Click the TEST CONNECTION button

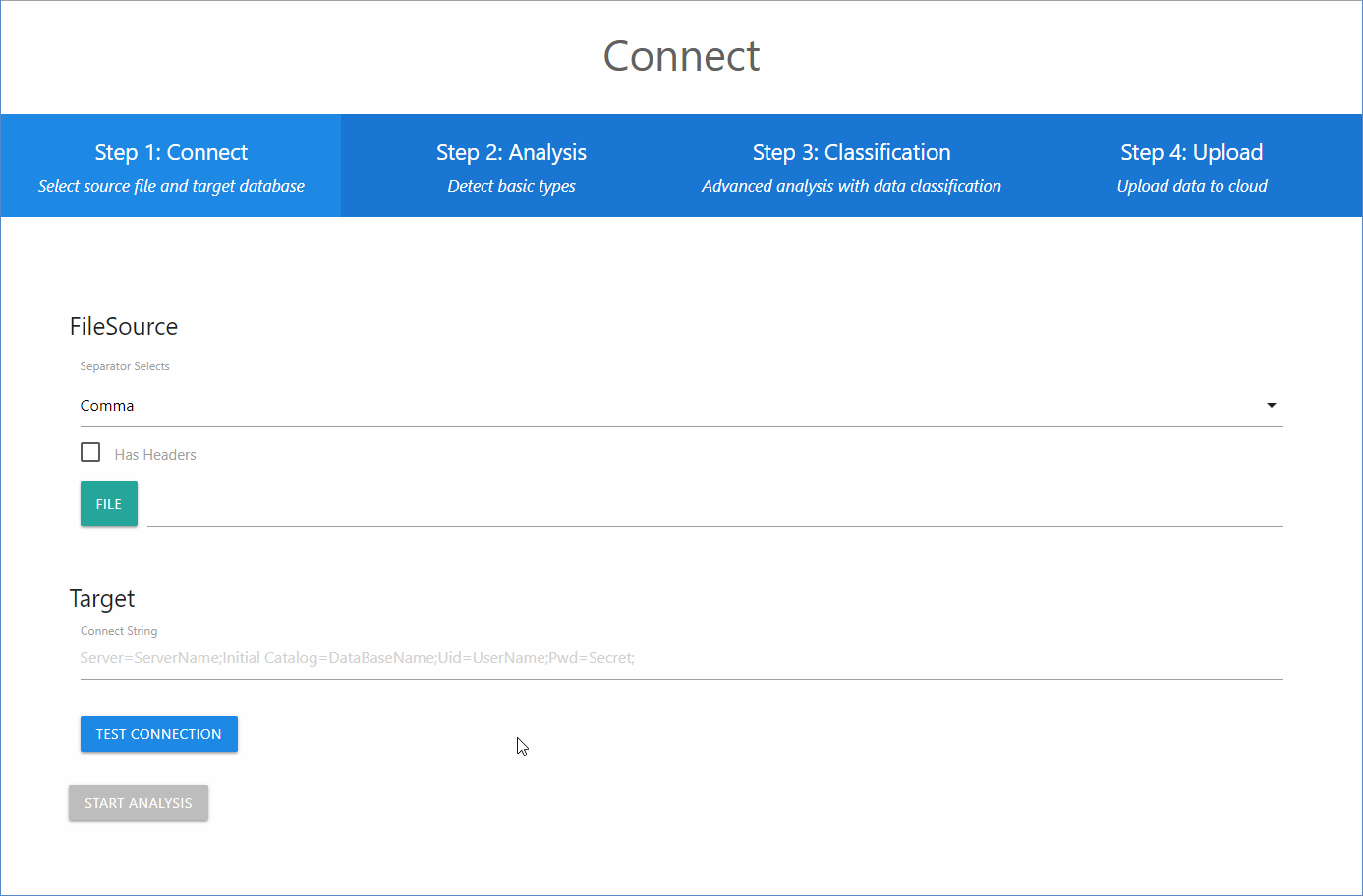[x=159, y=734]
